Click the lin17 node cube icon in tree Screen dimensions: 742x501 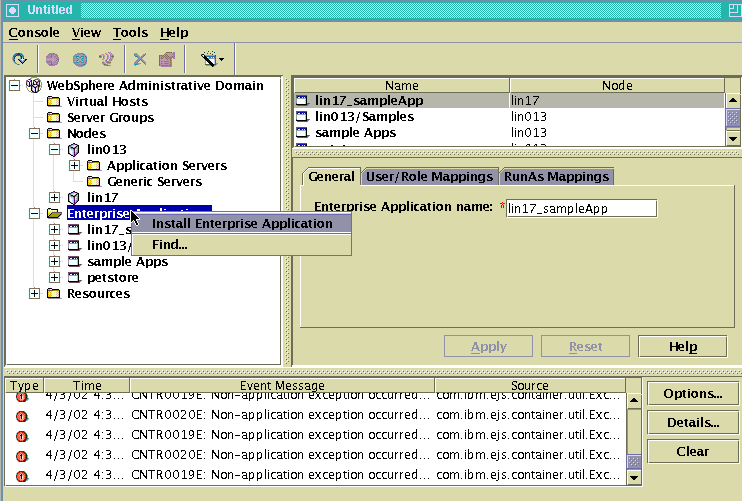click(x=73, y=197)
